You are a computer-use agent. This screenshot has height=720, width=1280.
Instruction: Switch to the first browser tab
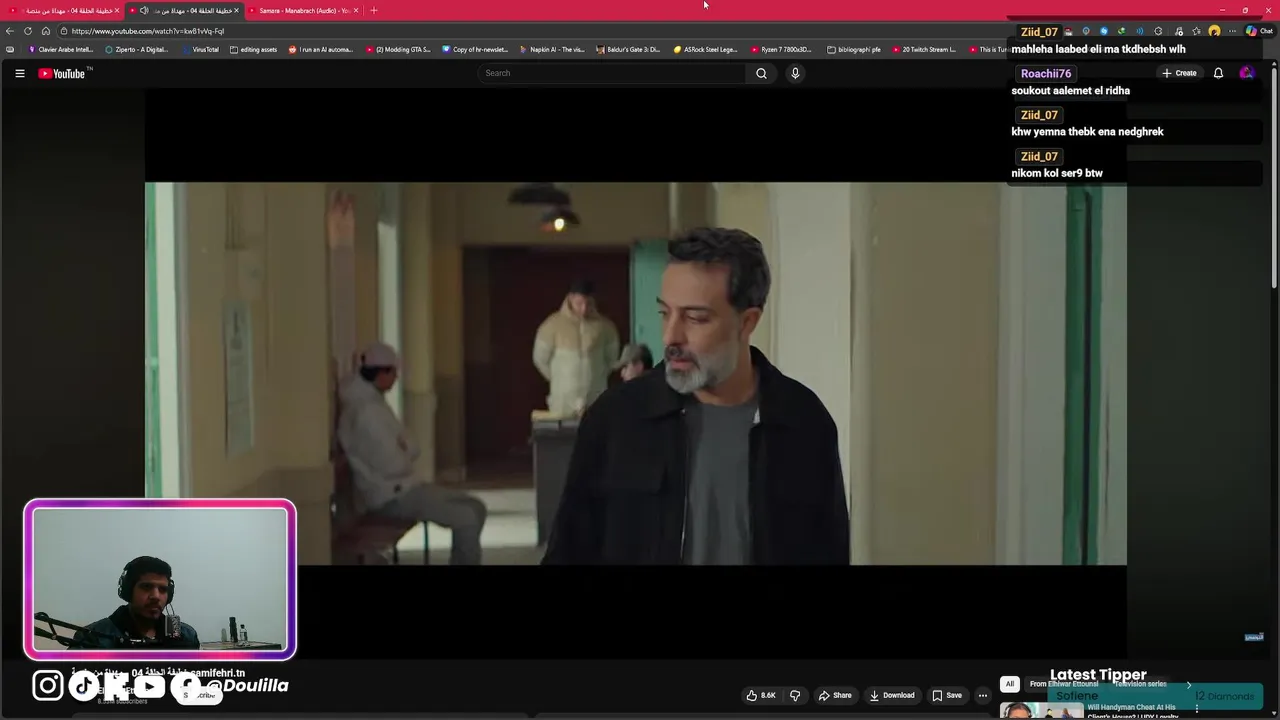62,10
